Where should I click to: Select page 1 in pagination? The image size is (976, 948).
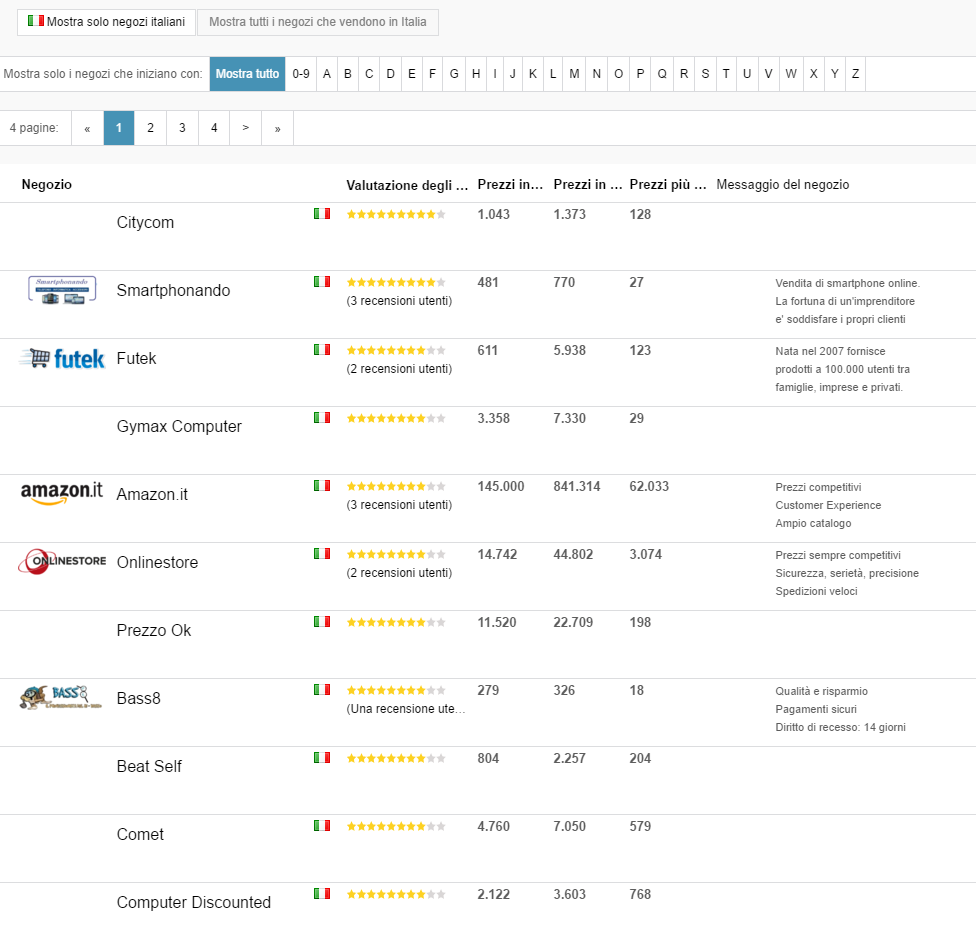[x=119, y=128]
